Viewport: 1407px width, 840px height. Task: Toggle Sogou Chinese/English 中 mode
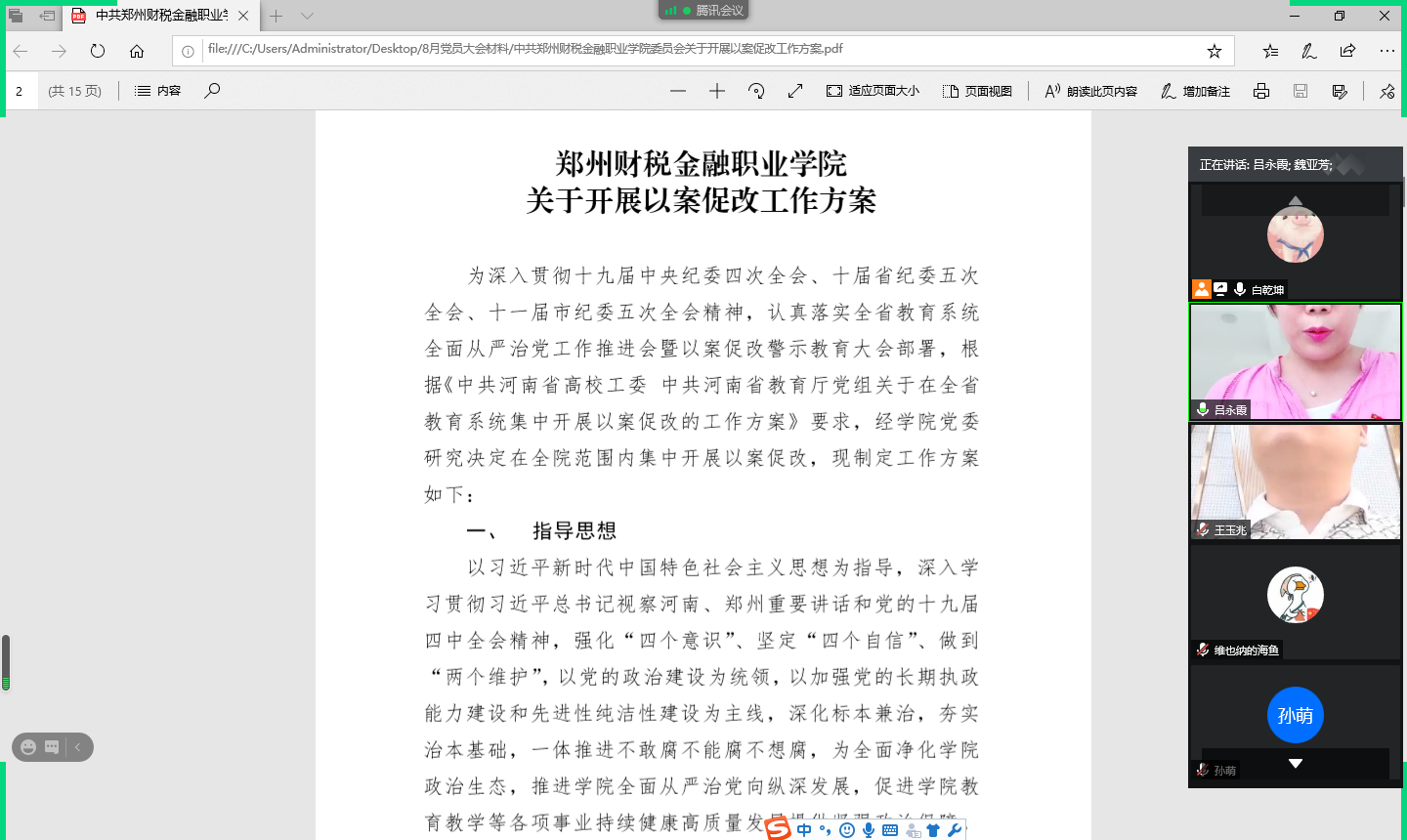point(804,830)
